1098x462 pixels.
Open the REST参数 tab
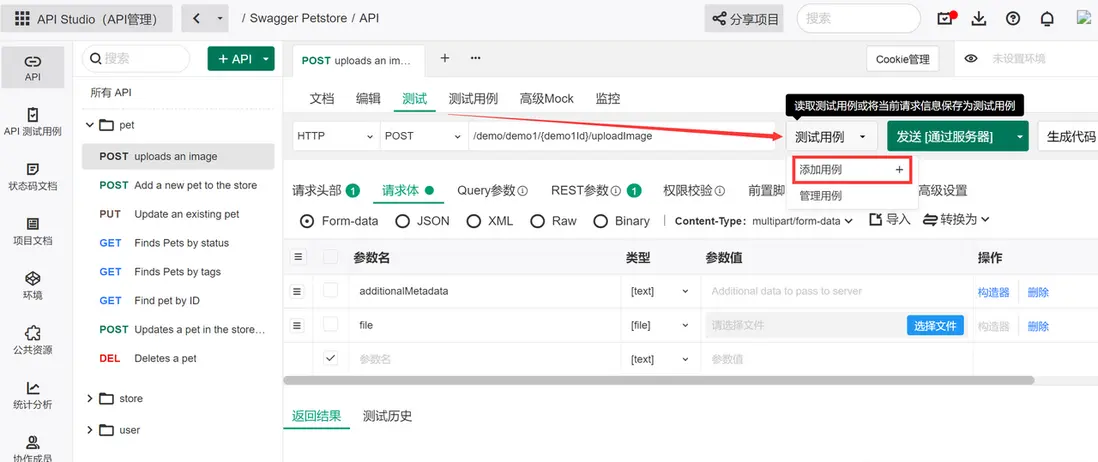596,190
